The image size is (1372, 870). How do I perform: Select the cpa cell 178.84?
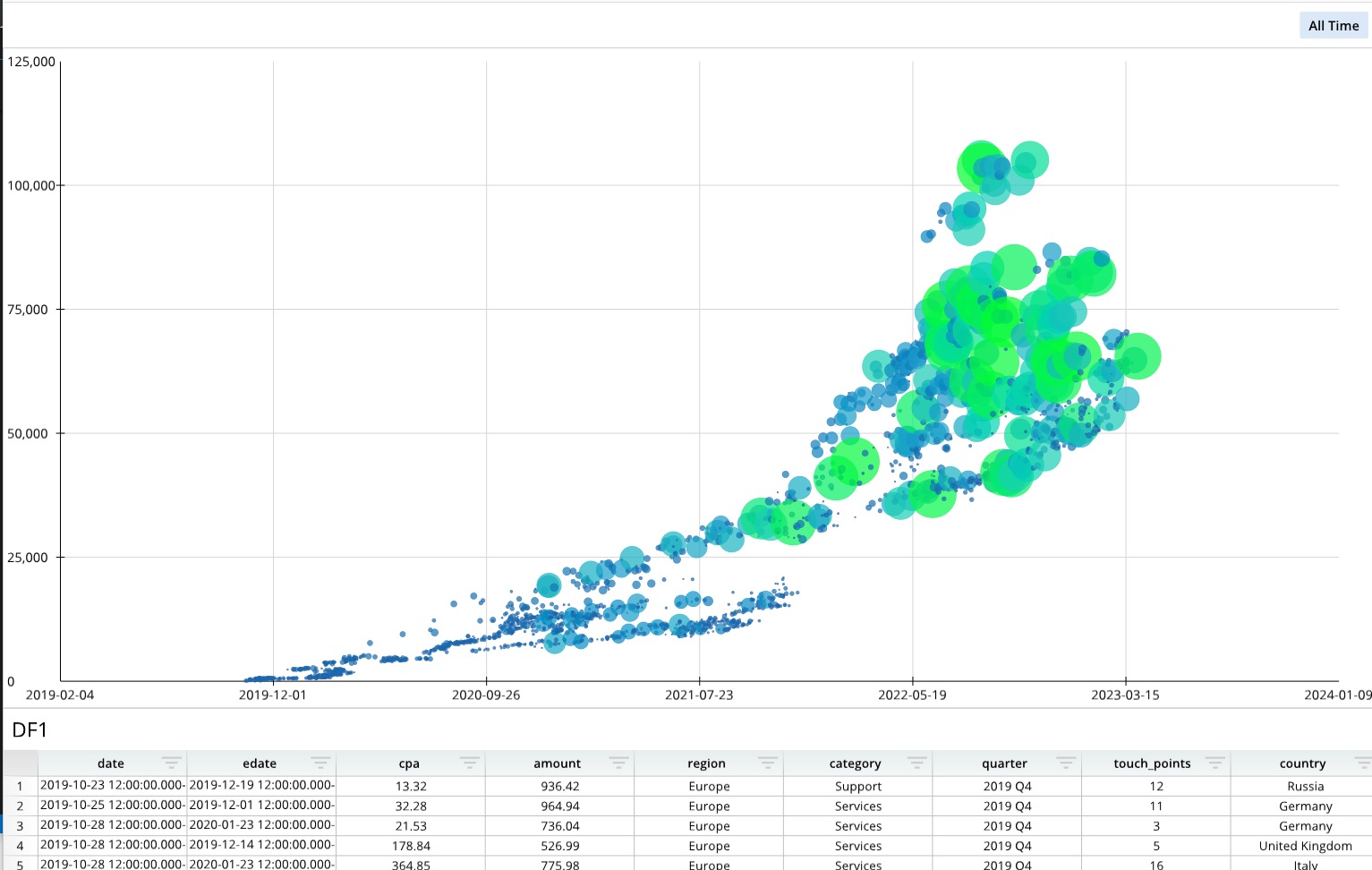pyautogui.click(x=411, y=845)
